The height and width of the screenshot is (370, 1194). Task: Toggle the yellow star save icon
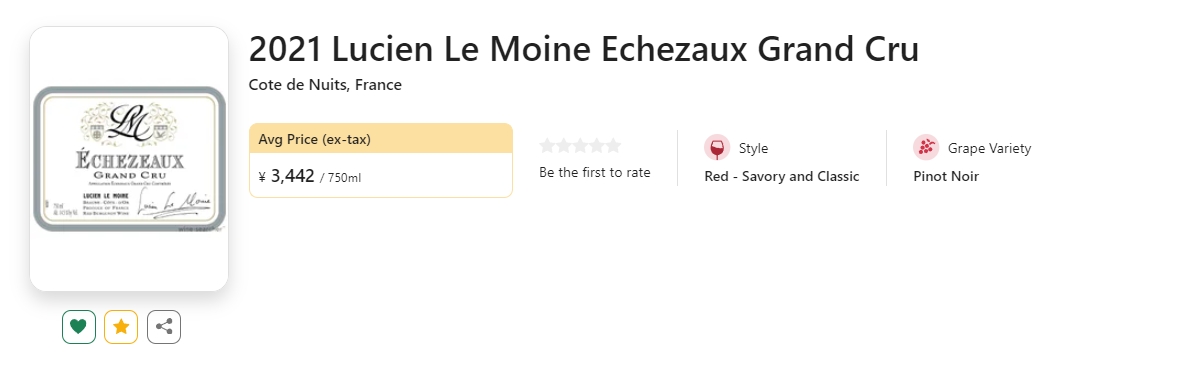(121, 327)
